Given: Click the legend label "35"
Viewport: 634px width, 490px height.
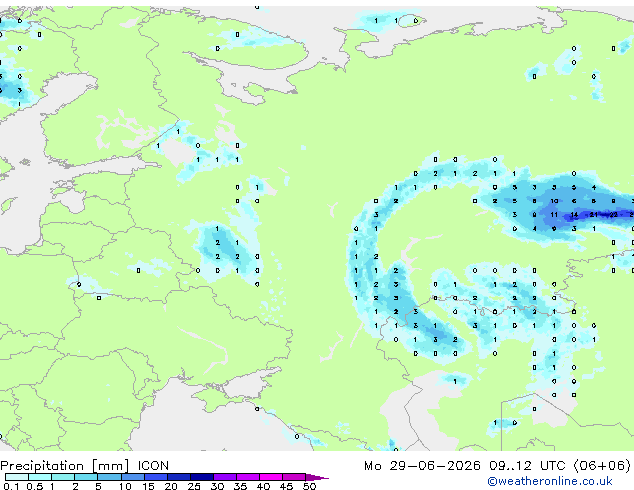Looking at the screenshot, I should click(240, 486).
